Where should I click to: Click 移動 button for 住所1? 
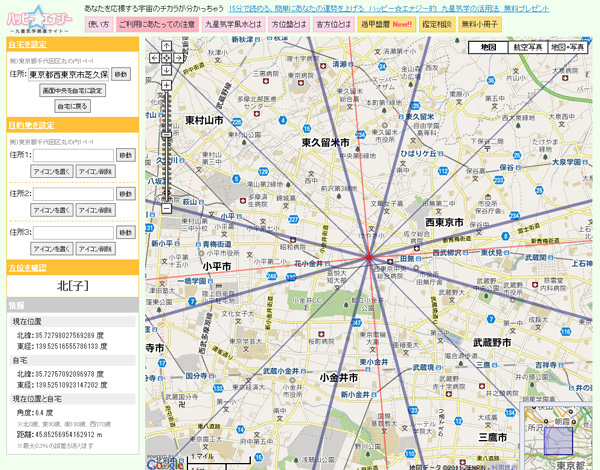pyautogui.click(x=126, y=155)
